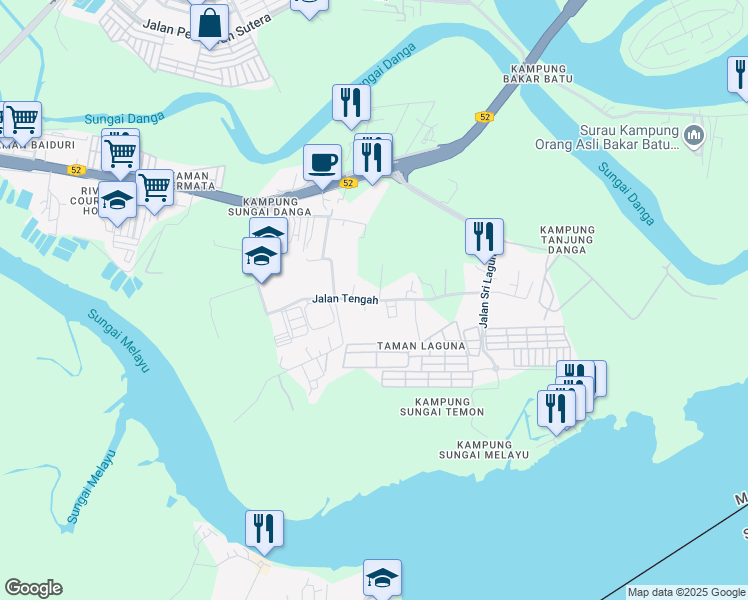Select the Jalan Tengah road label

[345, 299]
